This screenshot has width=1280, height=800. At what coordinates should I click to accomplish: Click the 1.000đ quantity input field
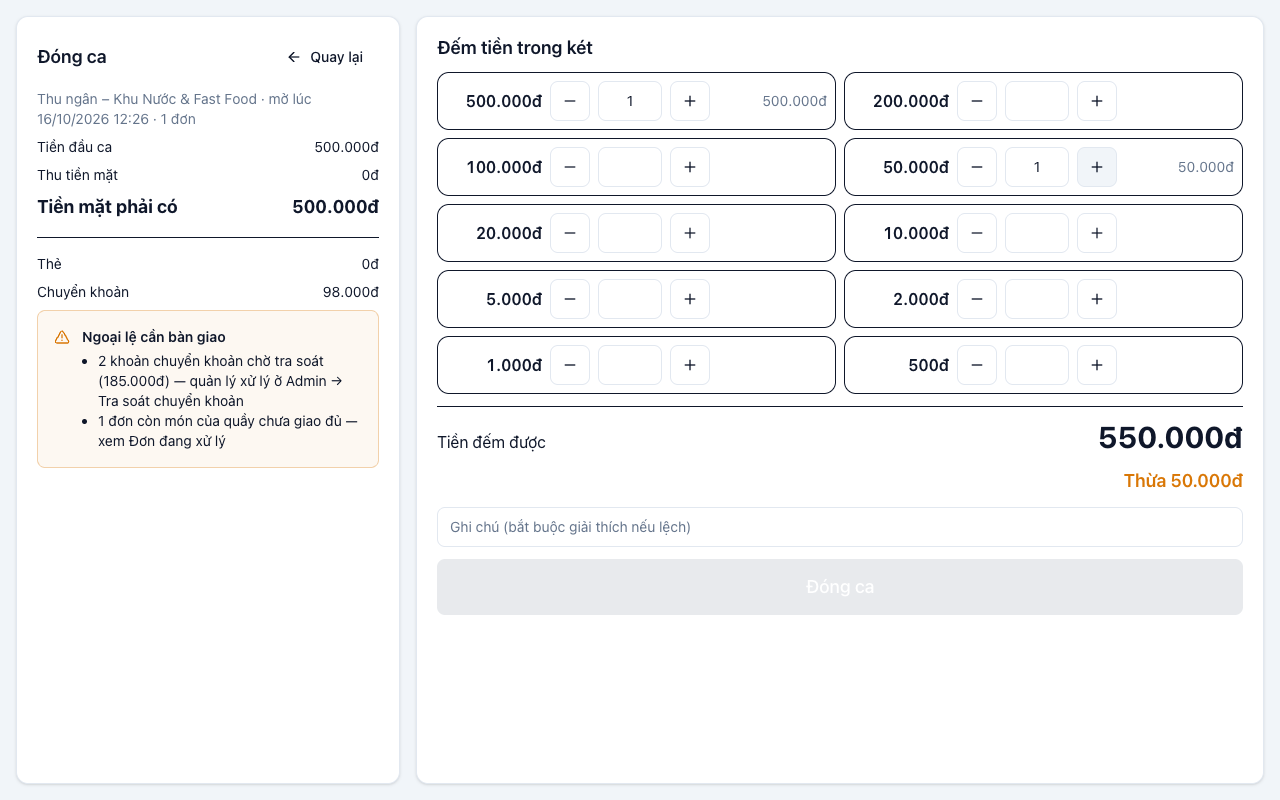pos(630,365)
